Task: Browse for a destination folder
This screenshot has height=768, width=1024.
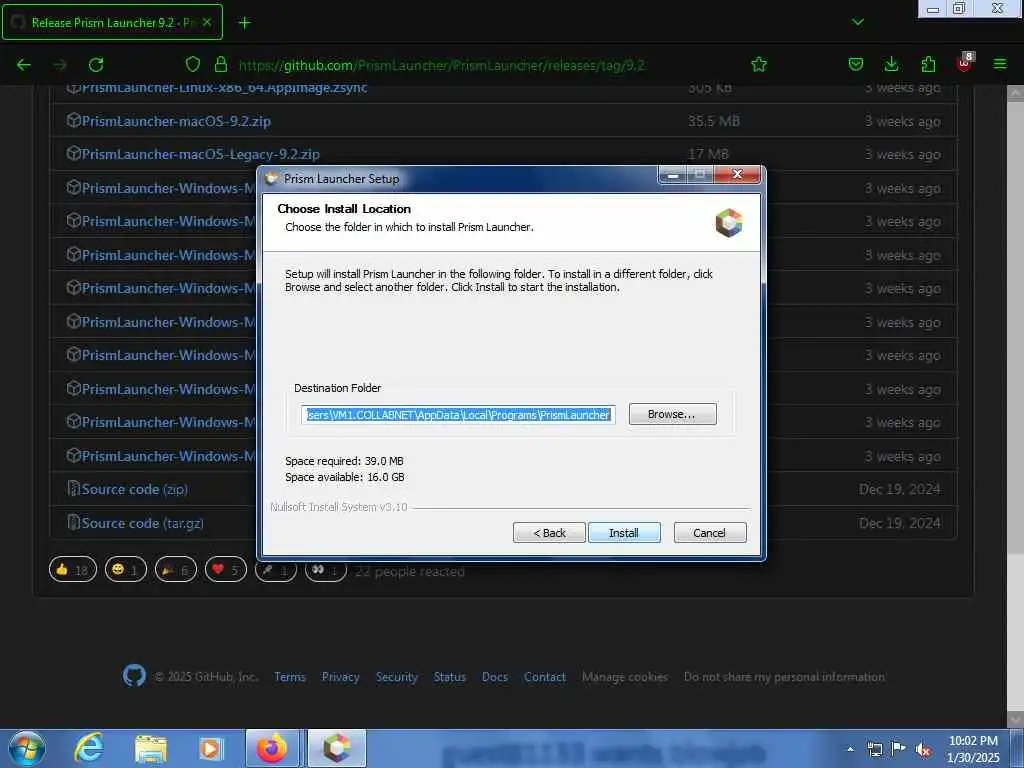Action: [x=672, y=414]
